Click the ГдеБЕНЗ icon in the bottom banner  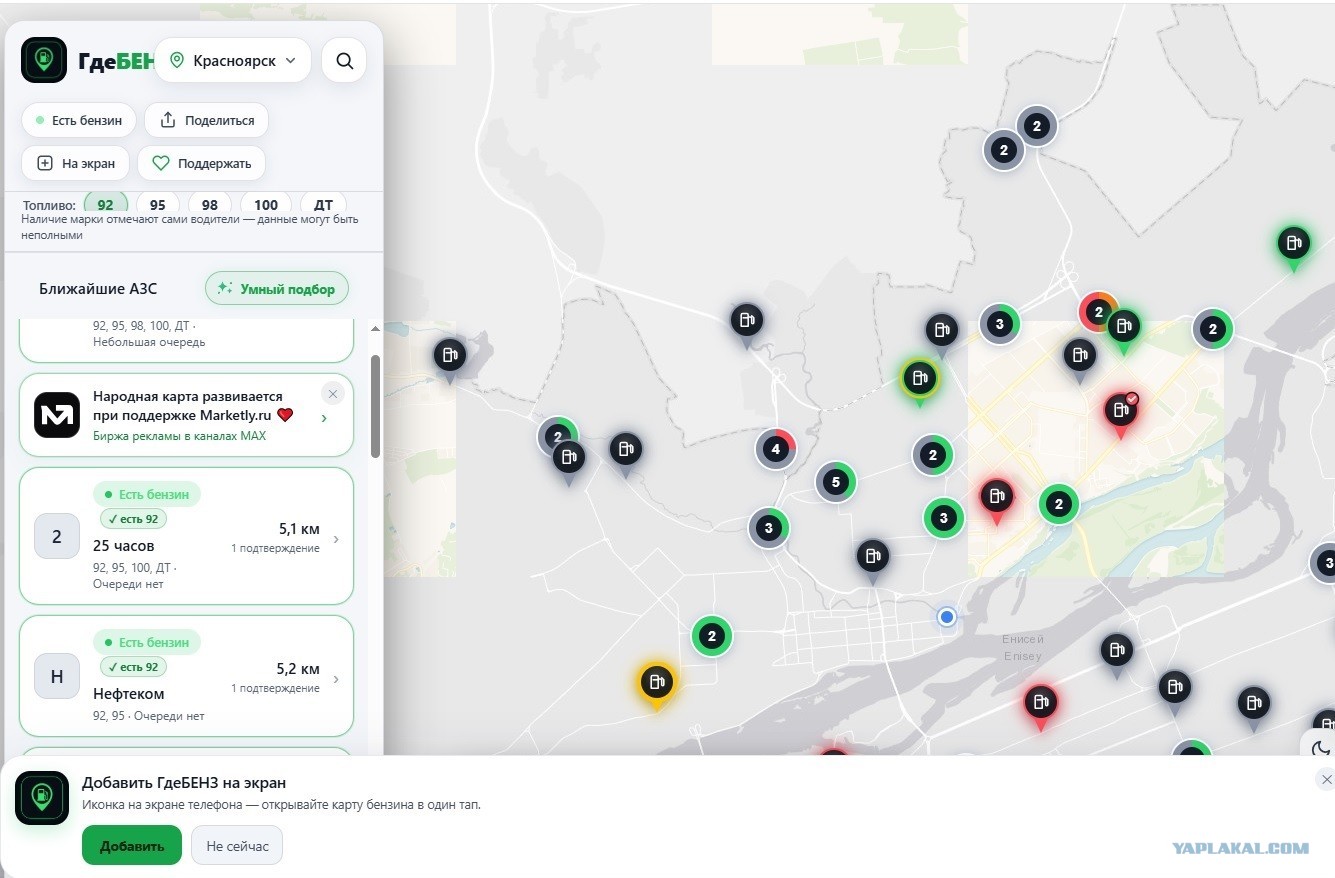42,798
